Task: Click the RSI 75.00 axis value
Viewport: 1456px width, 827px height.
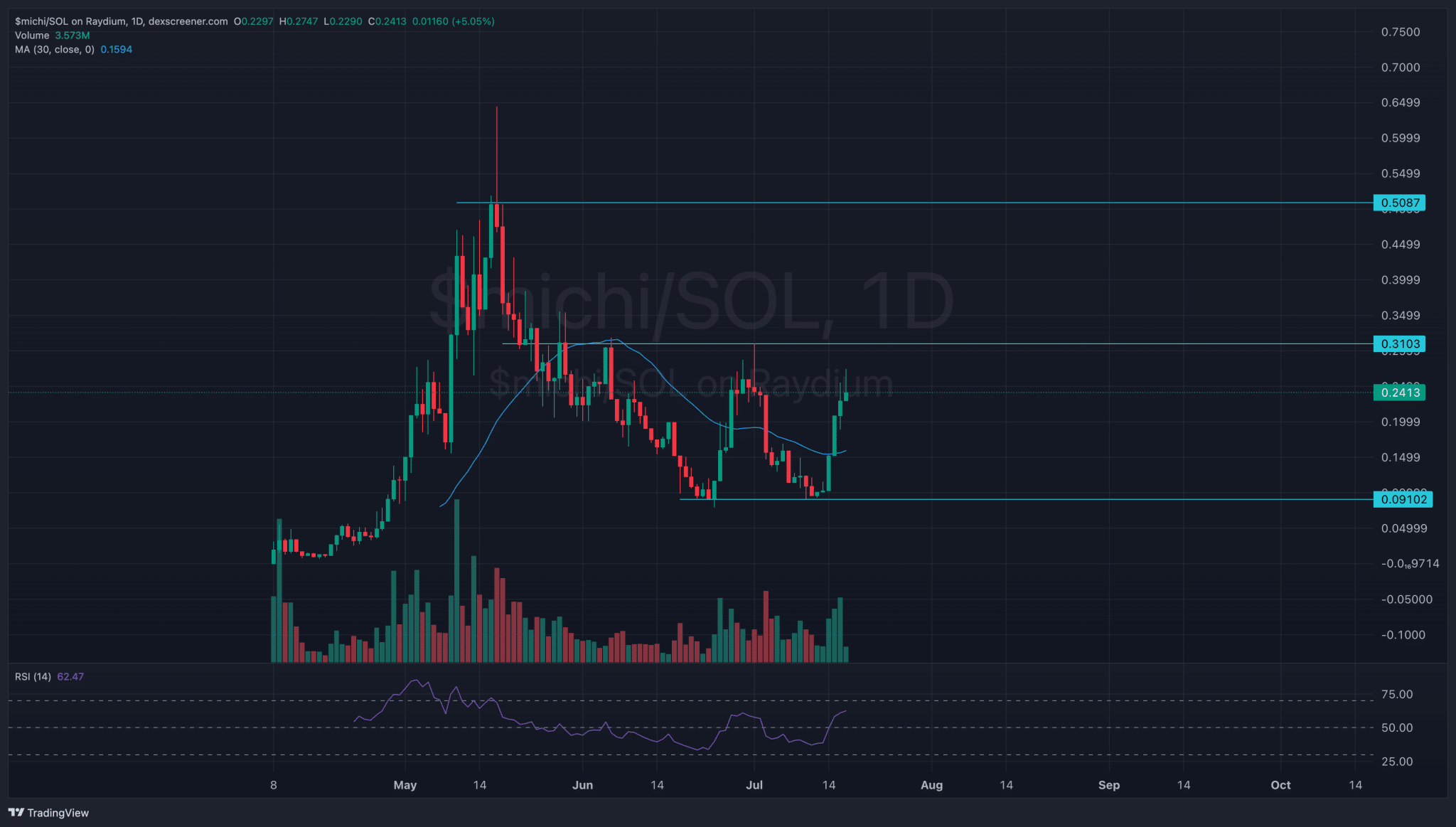Action: tap(1397, 695)
